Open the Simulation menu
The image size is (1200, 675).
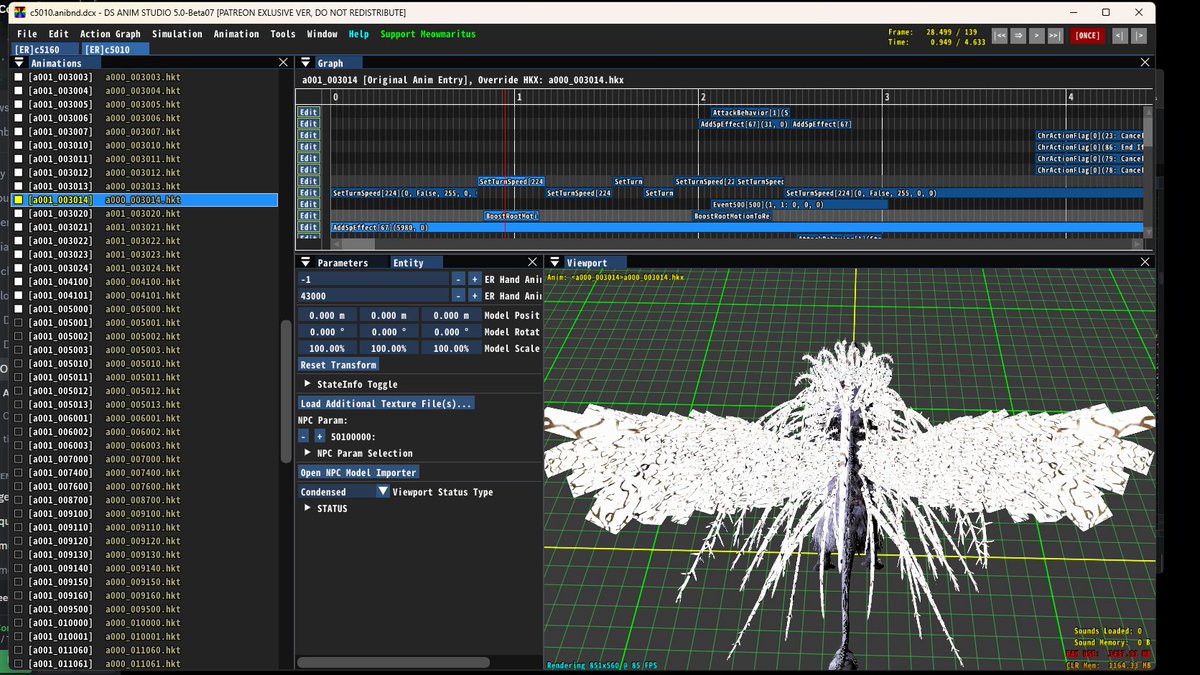tap(177, 34)
